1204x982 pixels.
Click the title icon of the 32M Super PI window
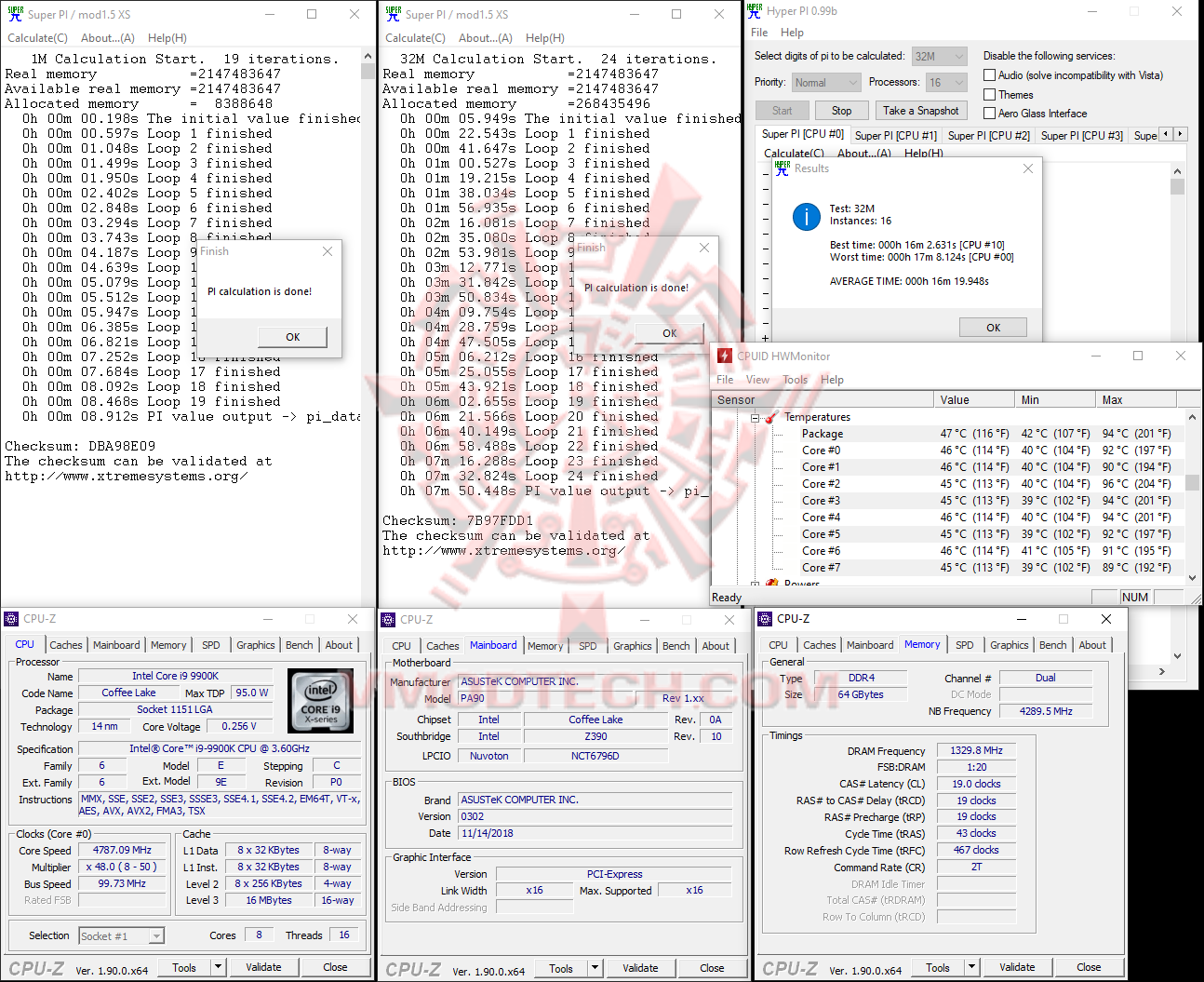[393, 14]
